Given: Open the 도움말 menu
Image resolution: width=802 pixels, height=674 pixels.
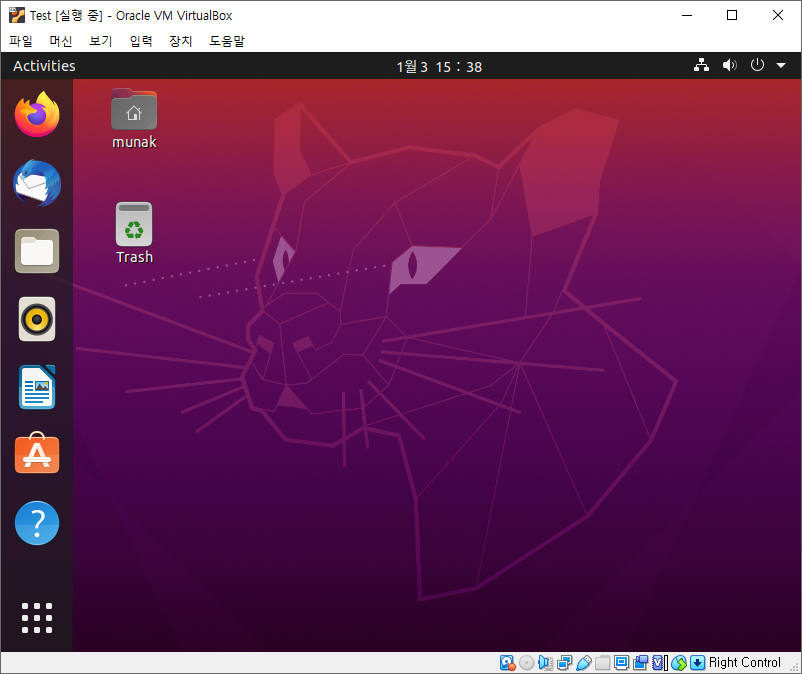Looking at the screenshot, I should 227,41.
